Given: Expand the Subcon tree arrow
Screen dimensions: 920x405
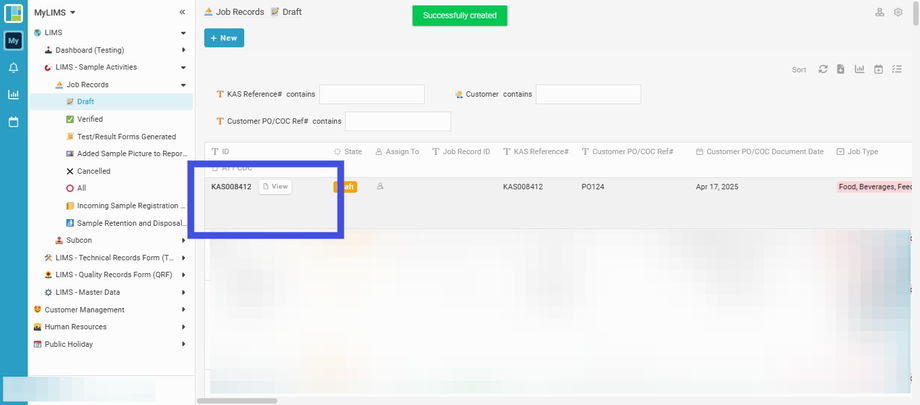Looking at the screenshot, I should tap(184, 240).
